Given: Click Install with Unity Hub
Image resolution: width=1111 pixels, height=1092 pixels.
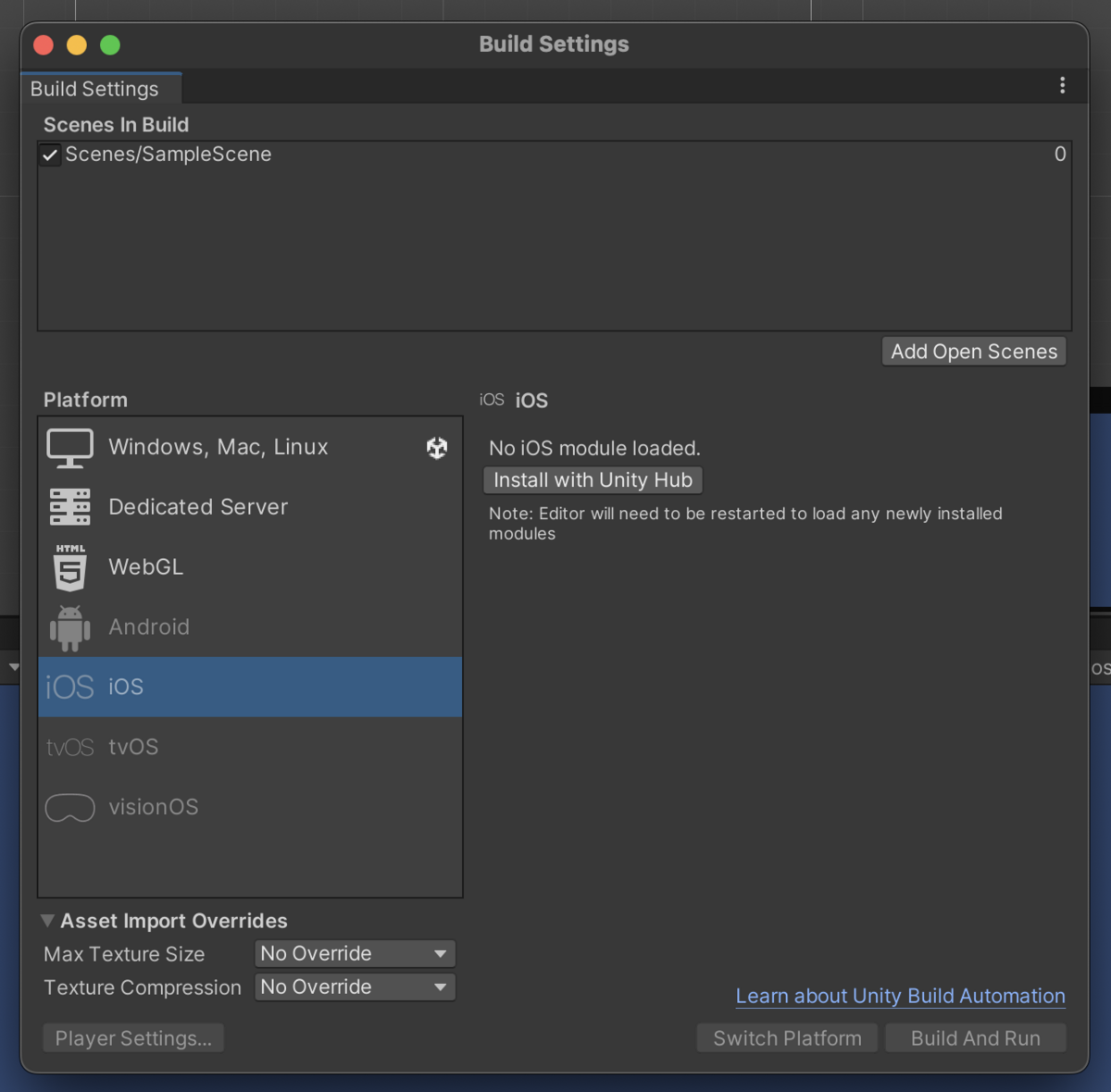Looking at the screenshot, I should pos(593,480).
